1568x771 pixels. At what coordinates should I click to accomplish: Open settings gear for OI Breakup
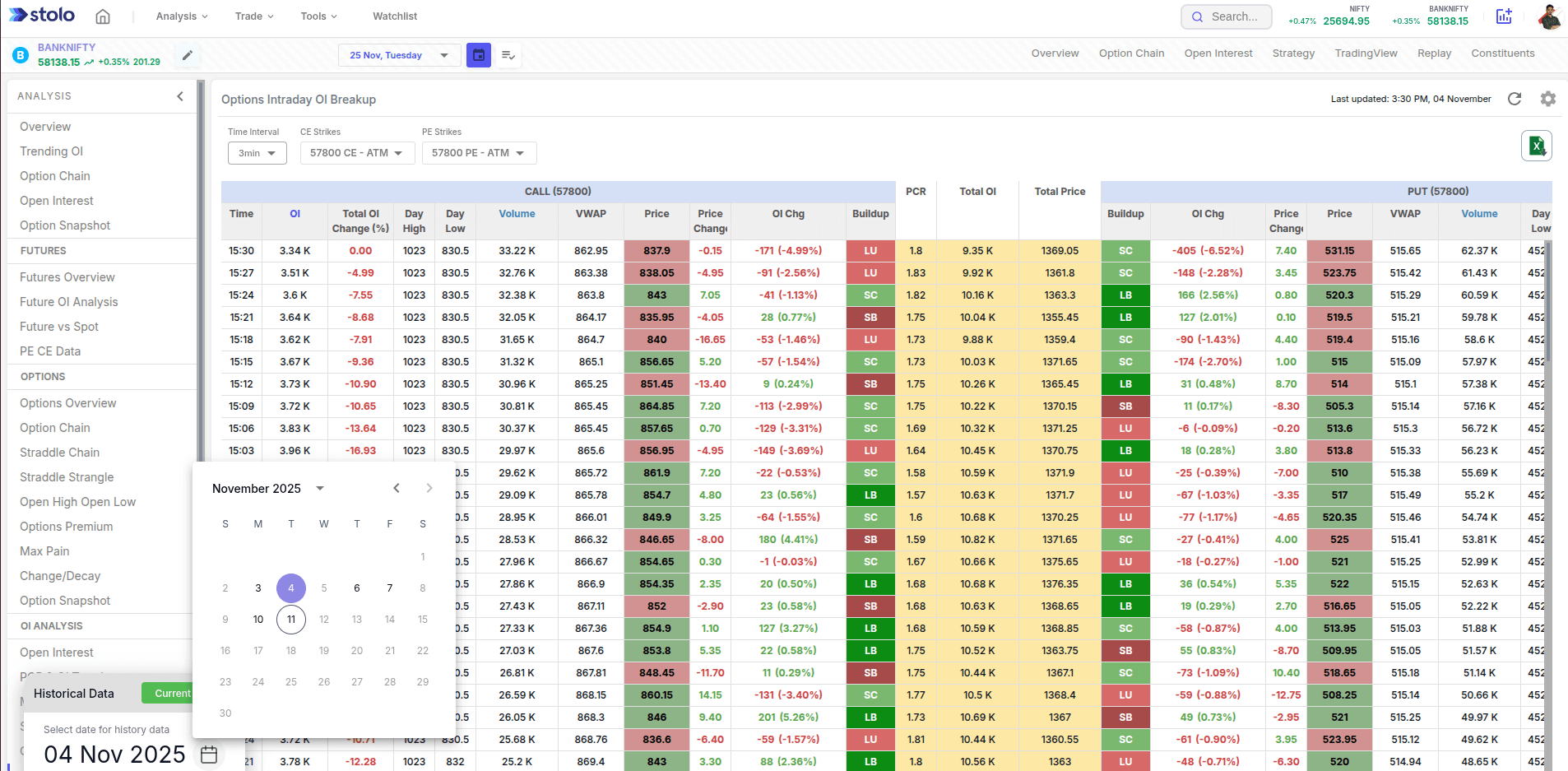(x=1548, y=99)
